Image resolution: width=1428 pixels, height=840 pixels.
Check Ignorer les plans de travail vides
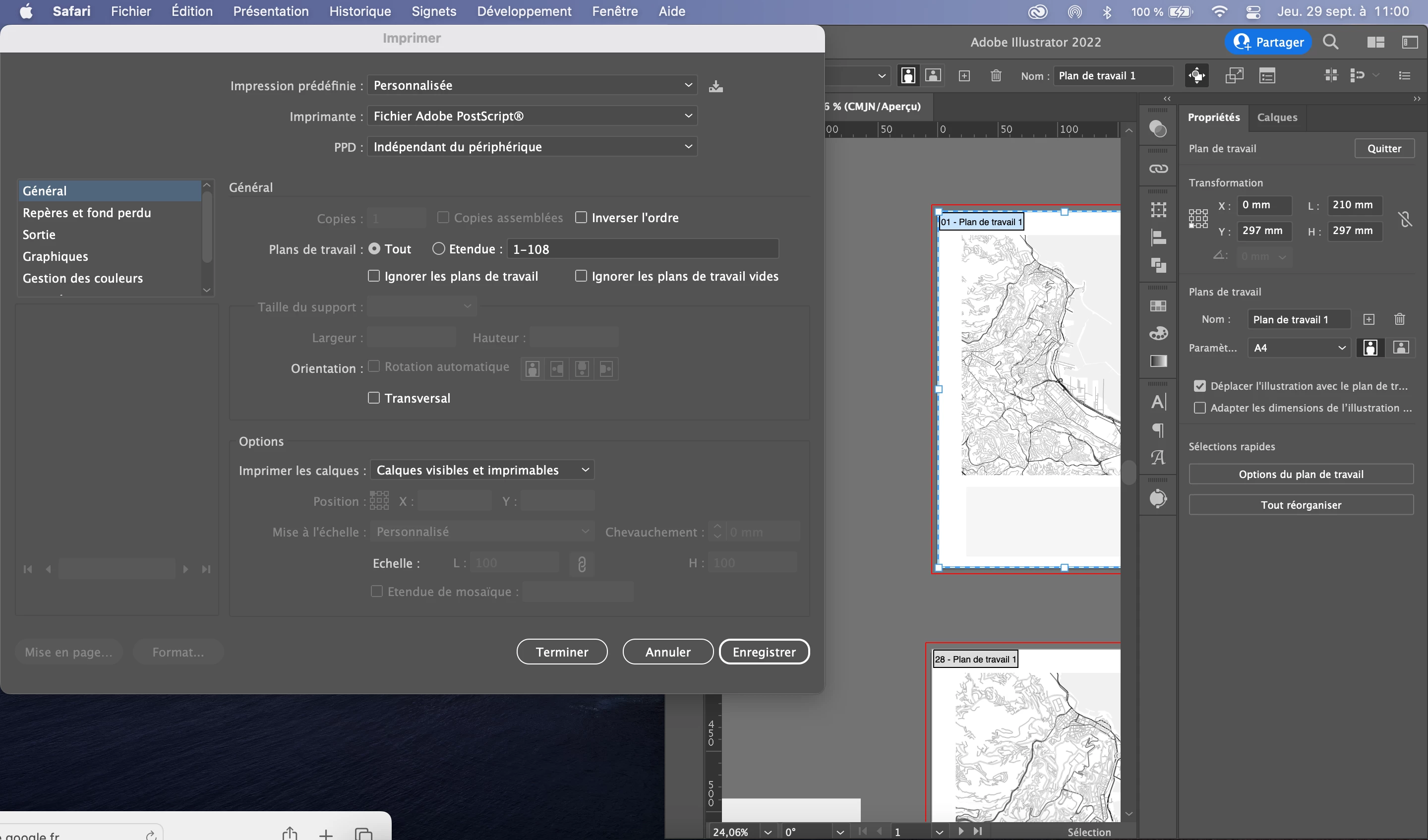coord(581,276)
